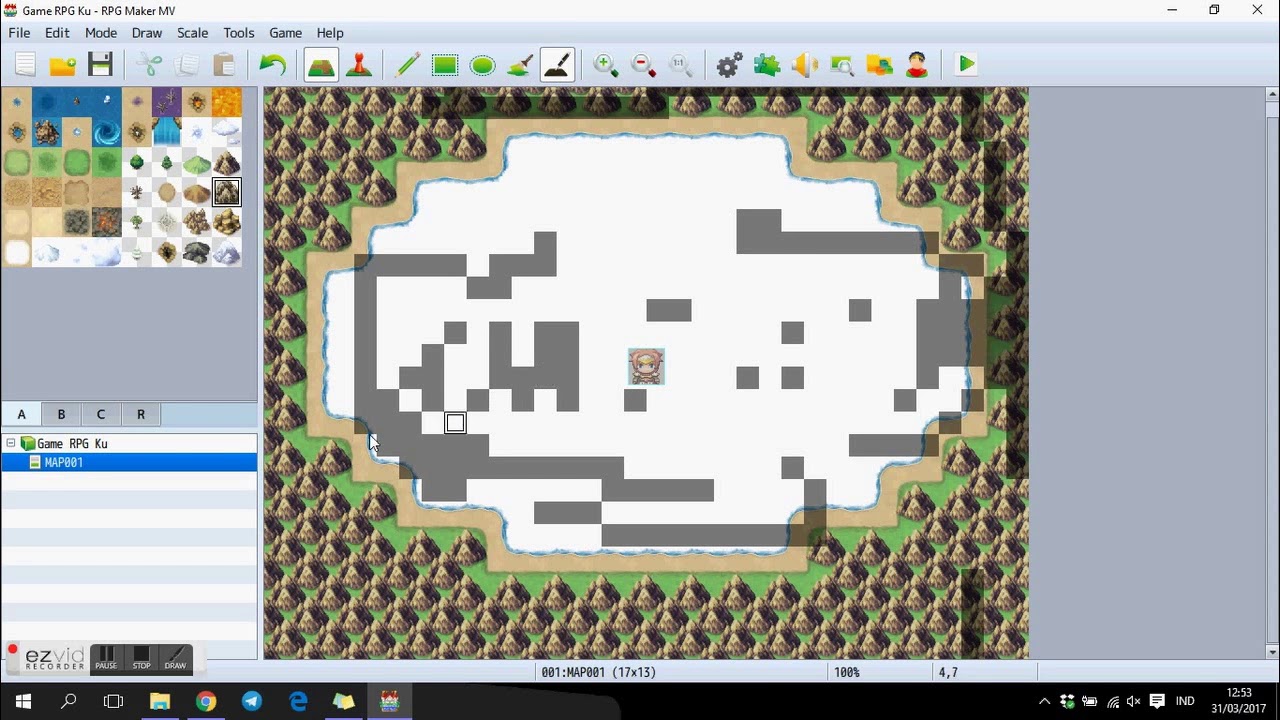Click the map's vertical scrollbar up arrow
This screenshot has height=720, width=1280.
(x=1272, y=94)
